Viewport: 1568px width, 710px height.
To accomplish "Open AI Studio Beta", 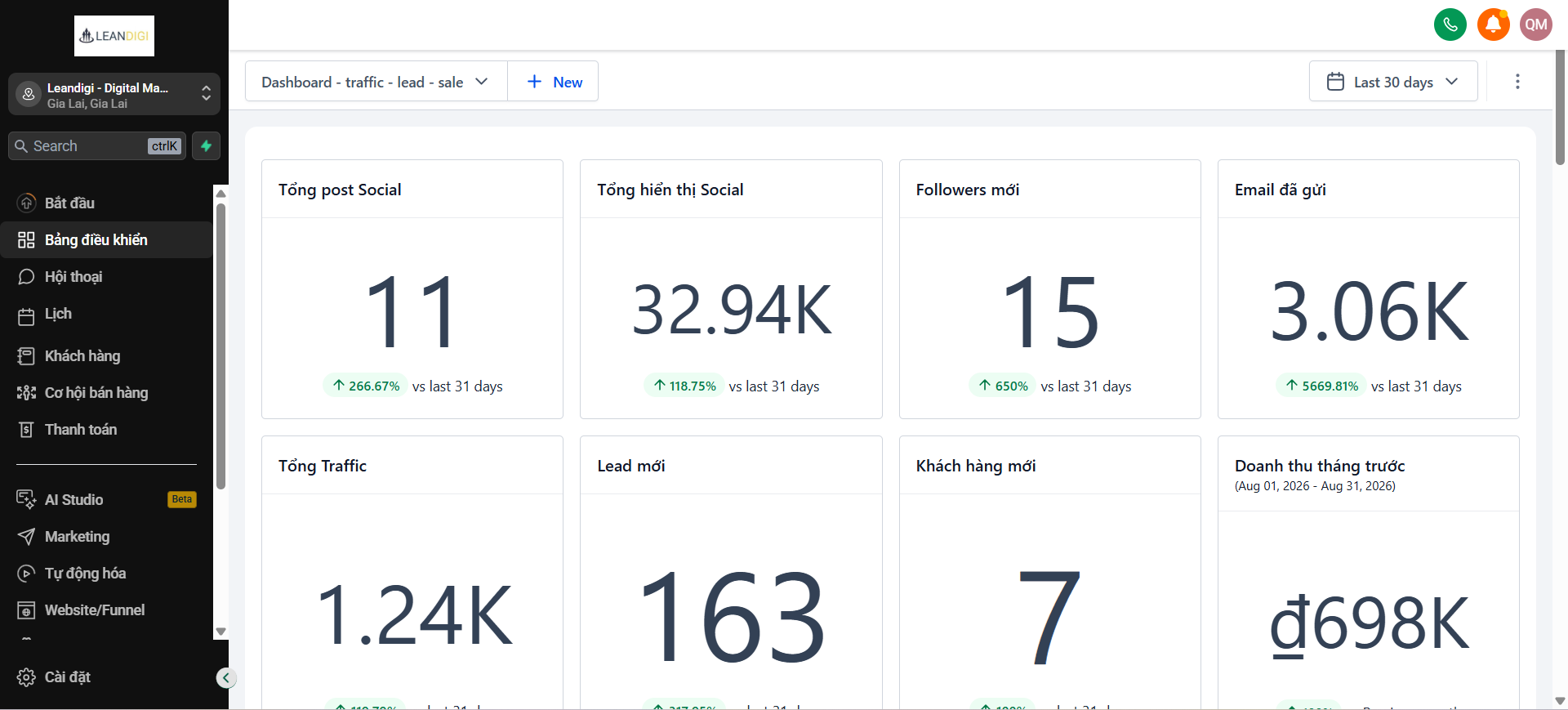I will pos(106,499).
